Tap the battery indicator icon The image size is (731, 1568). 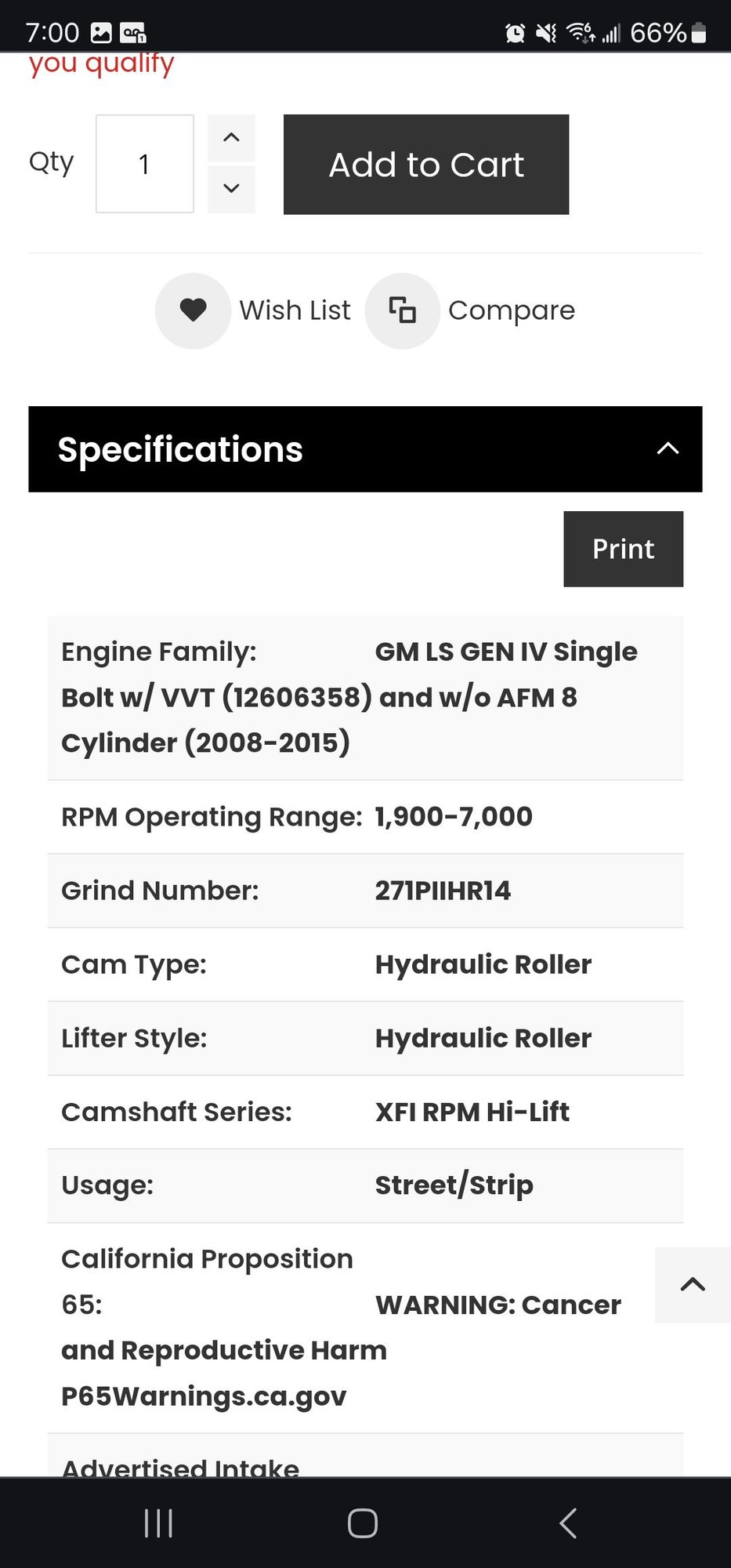point(699,33)
